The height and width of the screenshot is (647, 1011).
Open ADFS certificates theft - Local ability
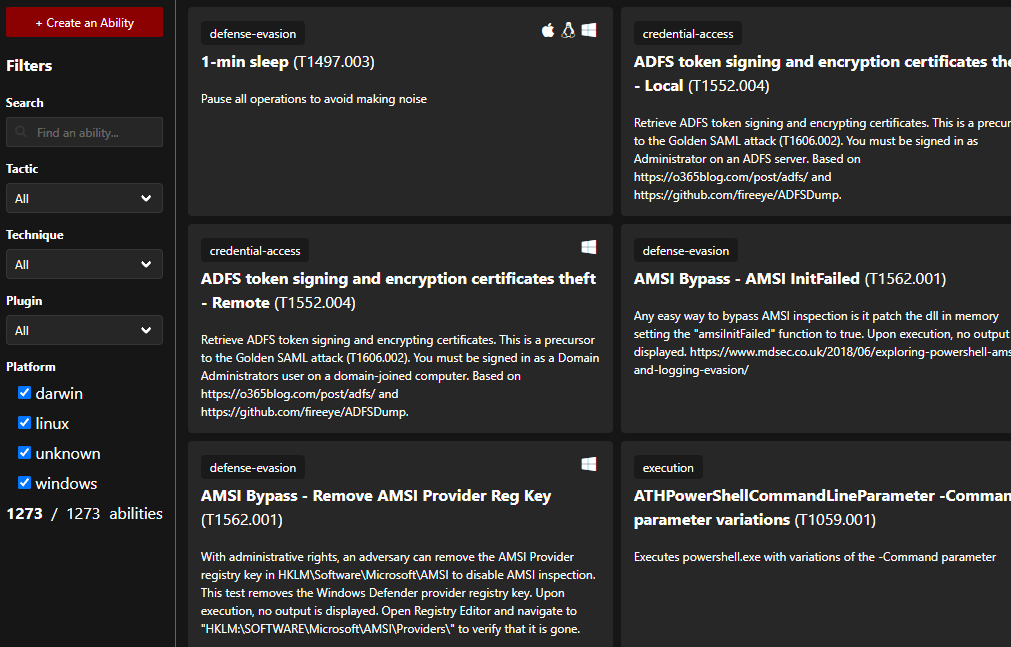point(816,112)
